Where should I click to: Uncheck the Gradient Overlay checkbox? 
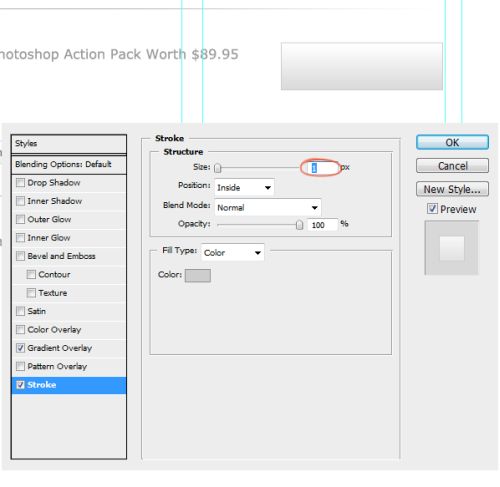click(20, 348)
